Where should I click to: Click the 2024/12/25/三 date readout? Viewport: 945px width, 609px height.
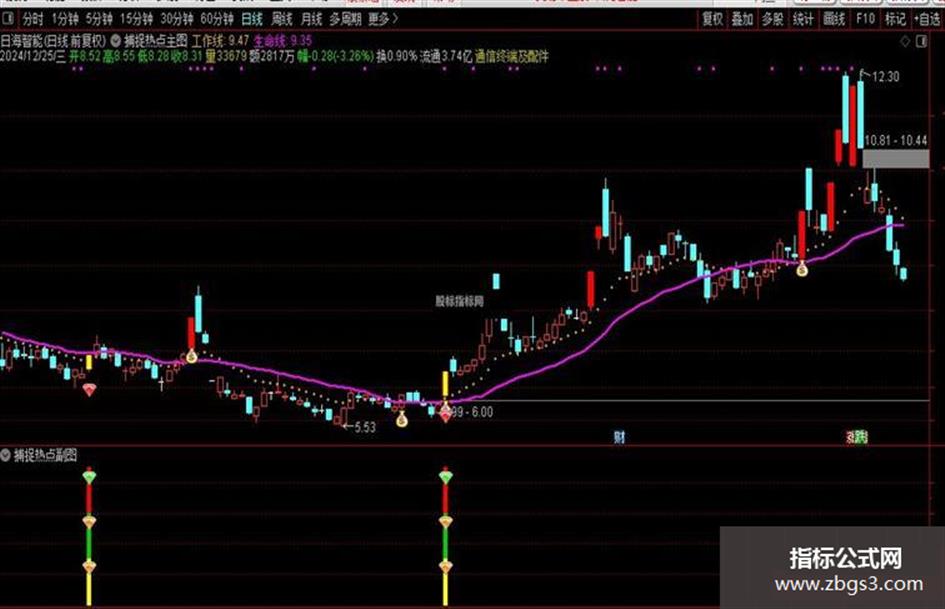(x=33, y=57)
